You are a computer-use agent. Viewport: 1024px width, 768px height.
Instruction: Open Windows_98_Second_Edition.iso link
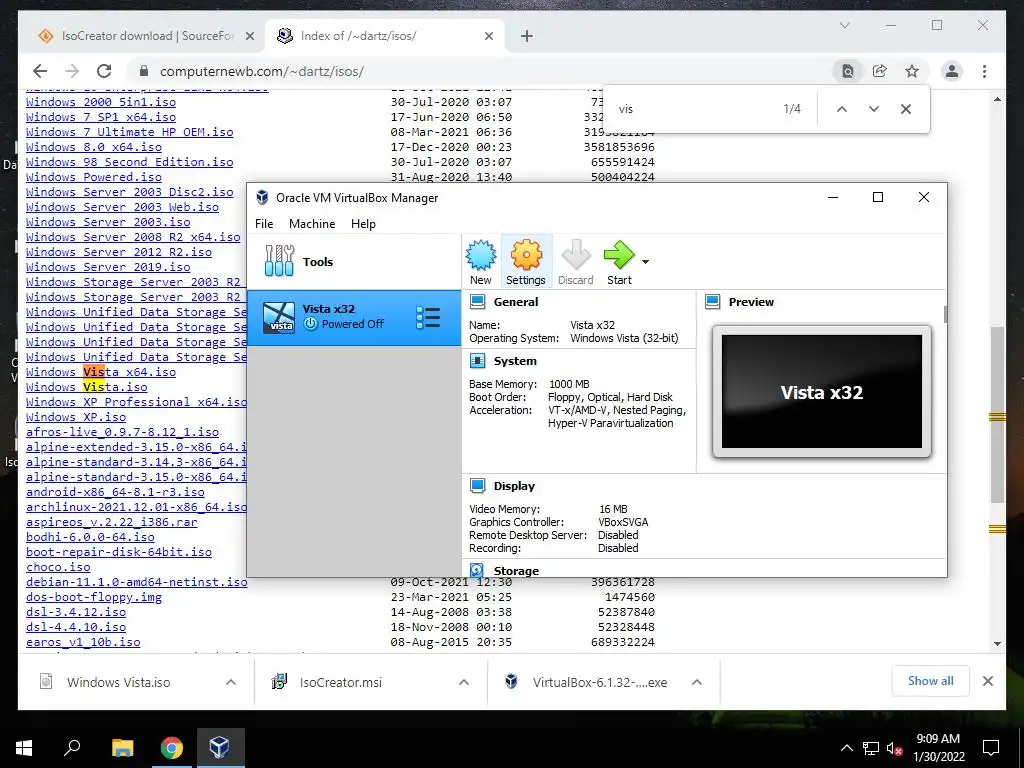coord(129,162)
